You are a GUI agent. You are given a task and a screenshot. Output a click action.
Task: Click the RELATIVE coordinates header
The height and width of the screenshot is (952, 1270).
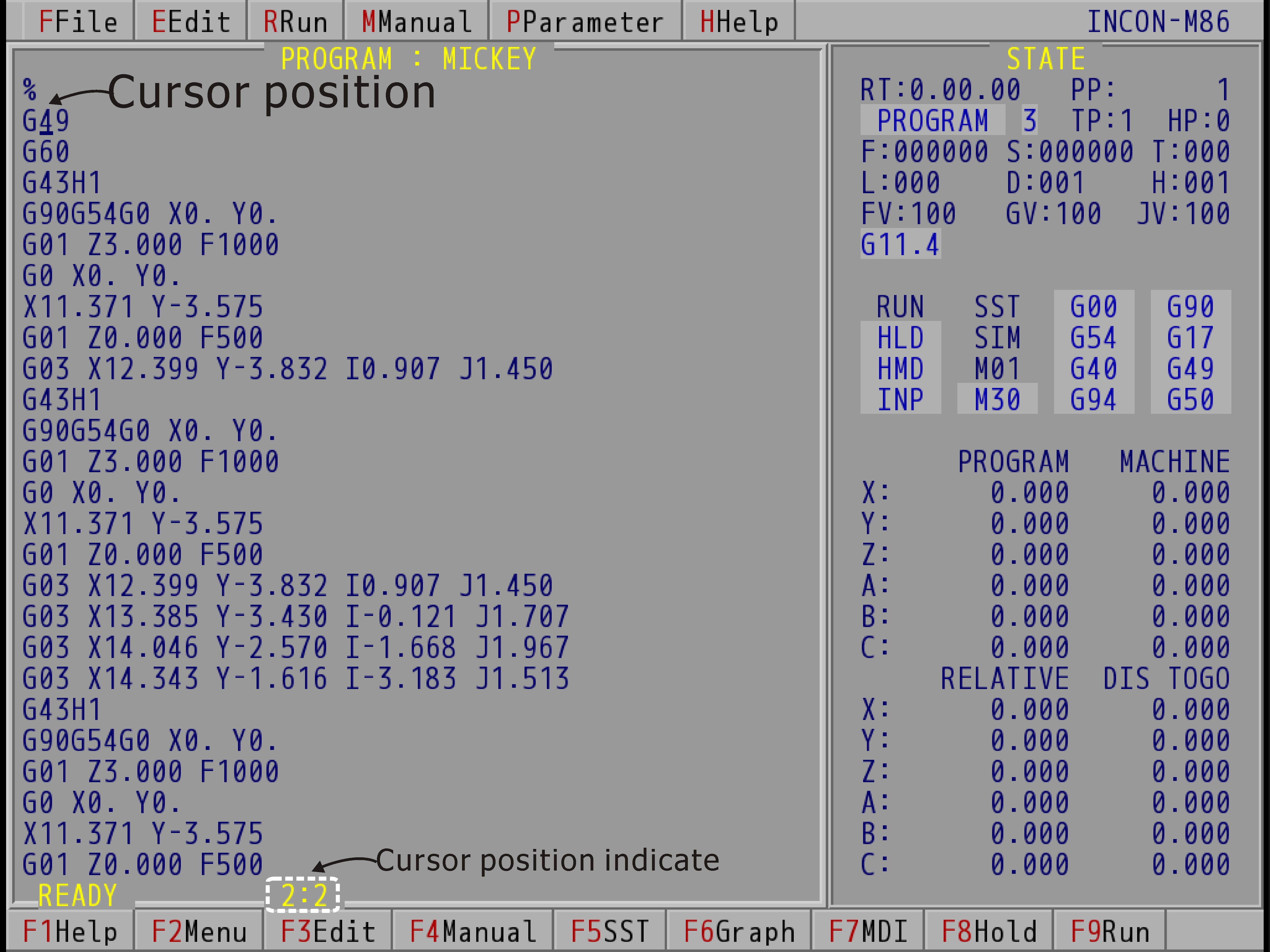click(1005, 679)
